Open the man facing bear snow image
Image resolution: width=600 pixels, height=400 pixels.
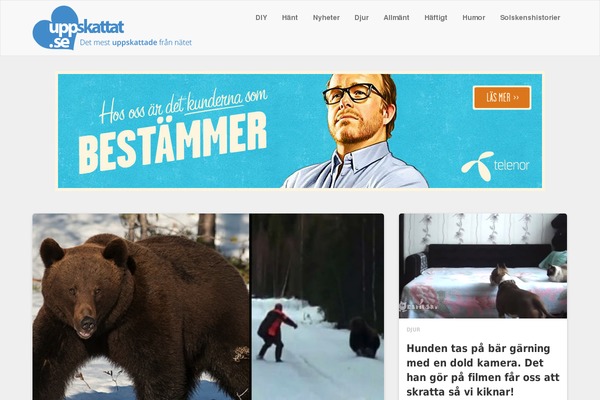[317, 307]
